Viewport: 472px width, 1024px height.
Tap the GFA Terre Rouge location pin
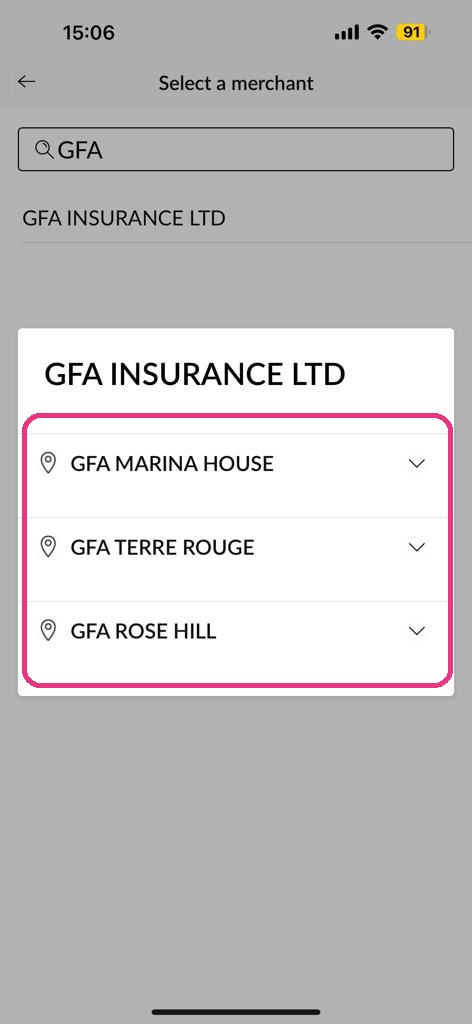click(x=48, y=546)
